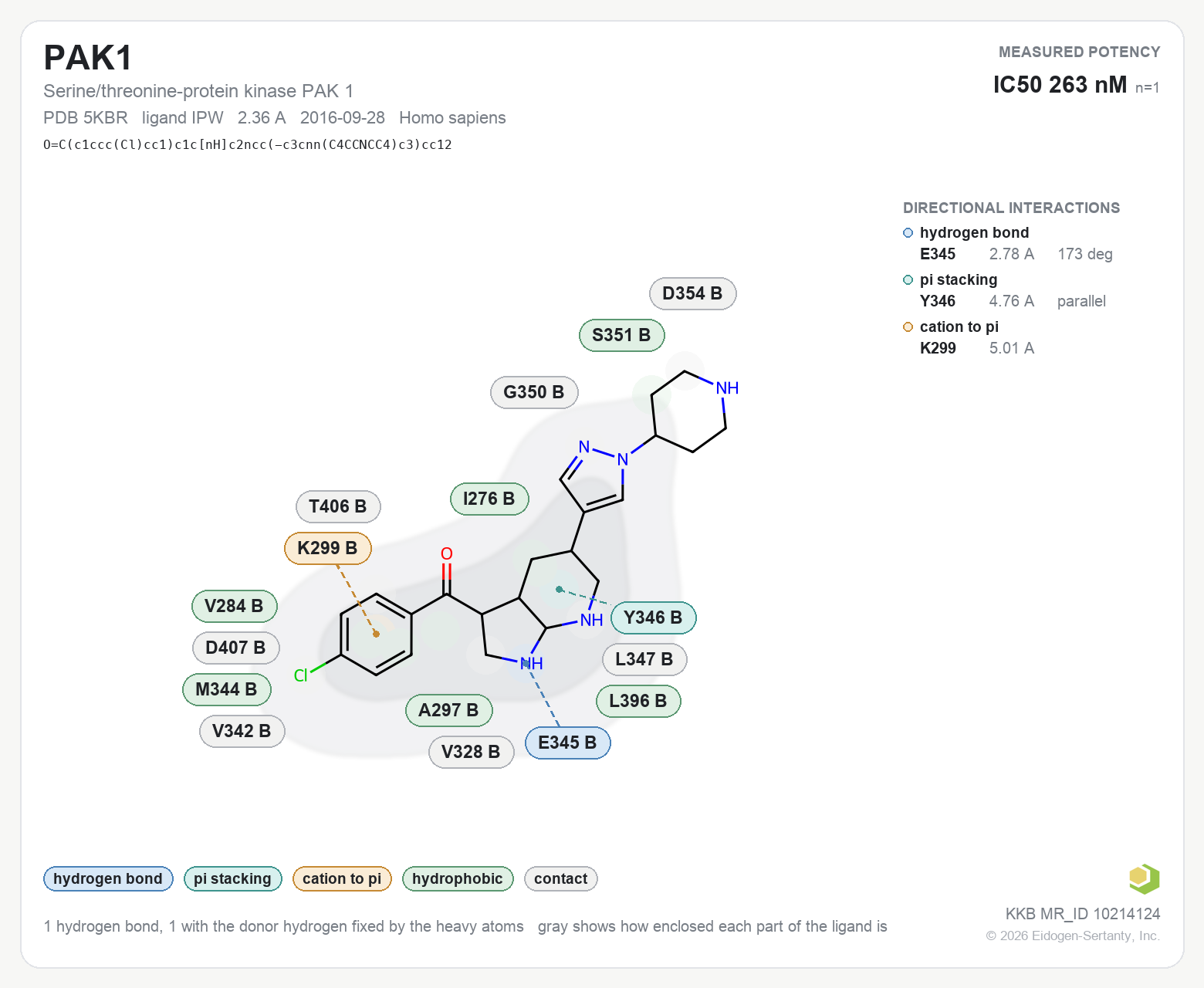Click the hydrogen bond legend circle marker
Screen dimensions: 1204x988
click(x=908, y=233)
